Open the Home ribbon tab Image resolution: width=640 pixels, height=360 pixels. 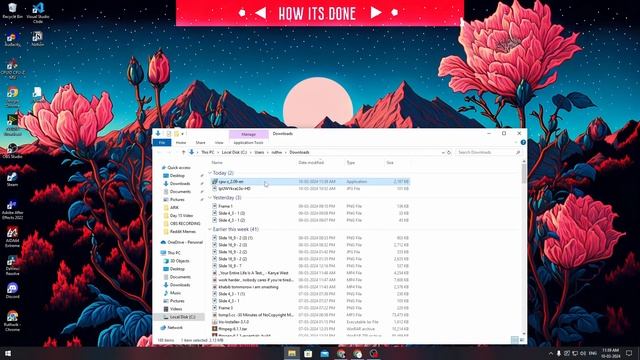[181, 142]
